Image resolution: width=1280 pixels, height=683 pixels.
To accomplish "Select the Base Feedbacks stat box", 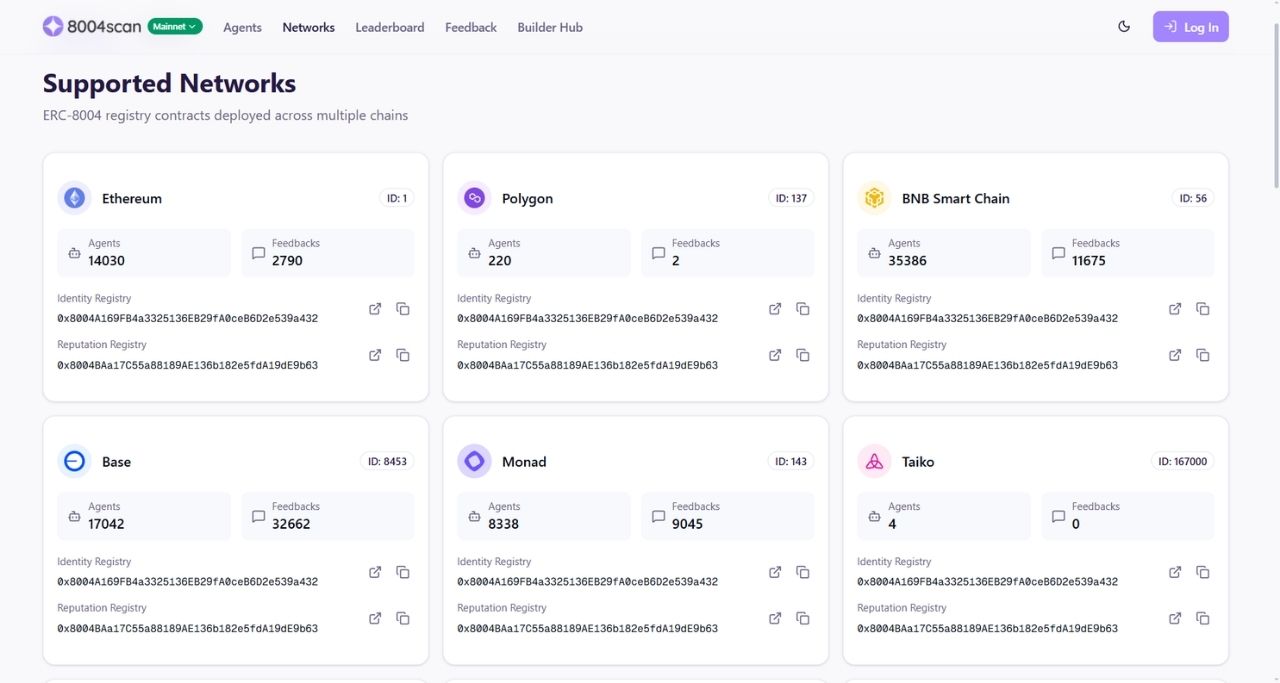I will (x=327, y=516).
